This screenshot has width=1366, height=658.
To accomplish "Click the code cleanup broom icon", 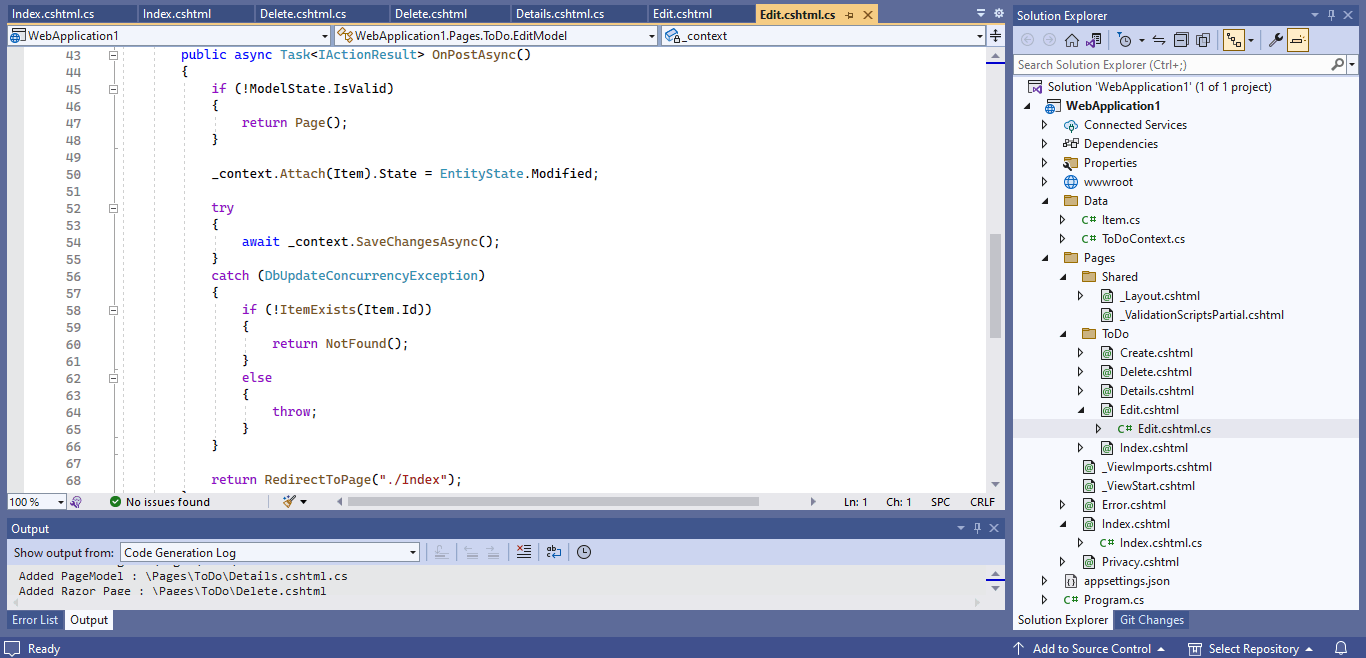I will coord(289,502).
